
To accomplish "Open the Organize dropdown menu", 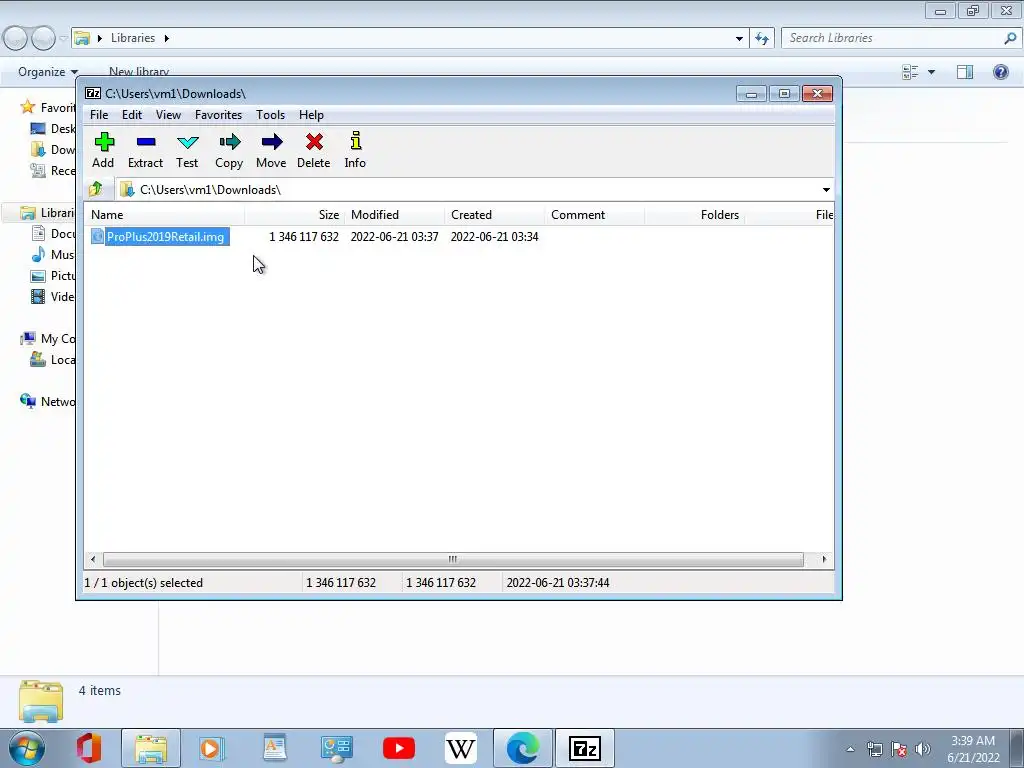I will (48, 72).
